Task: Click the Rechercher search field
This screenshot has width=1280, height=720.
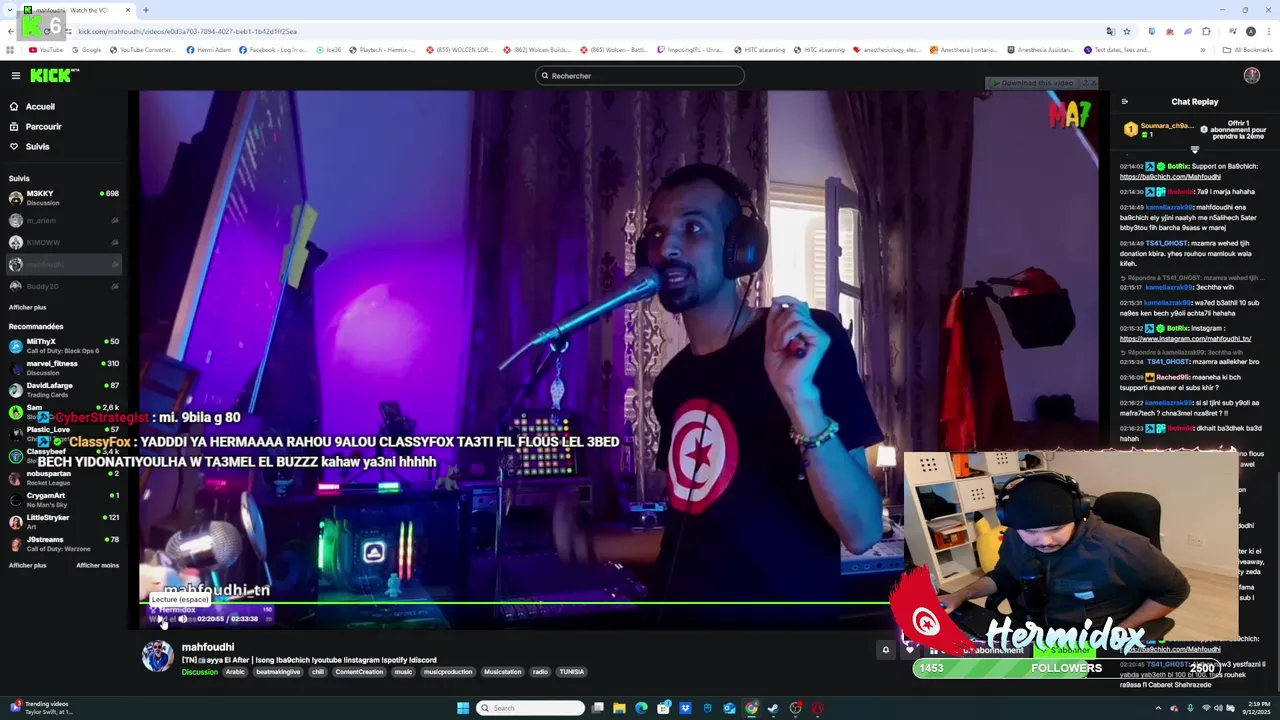Action: pos(640,76)
